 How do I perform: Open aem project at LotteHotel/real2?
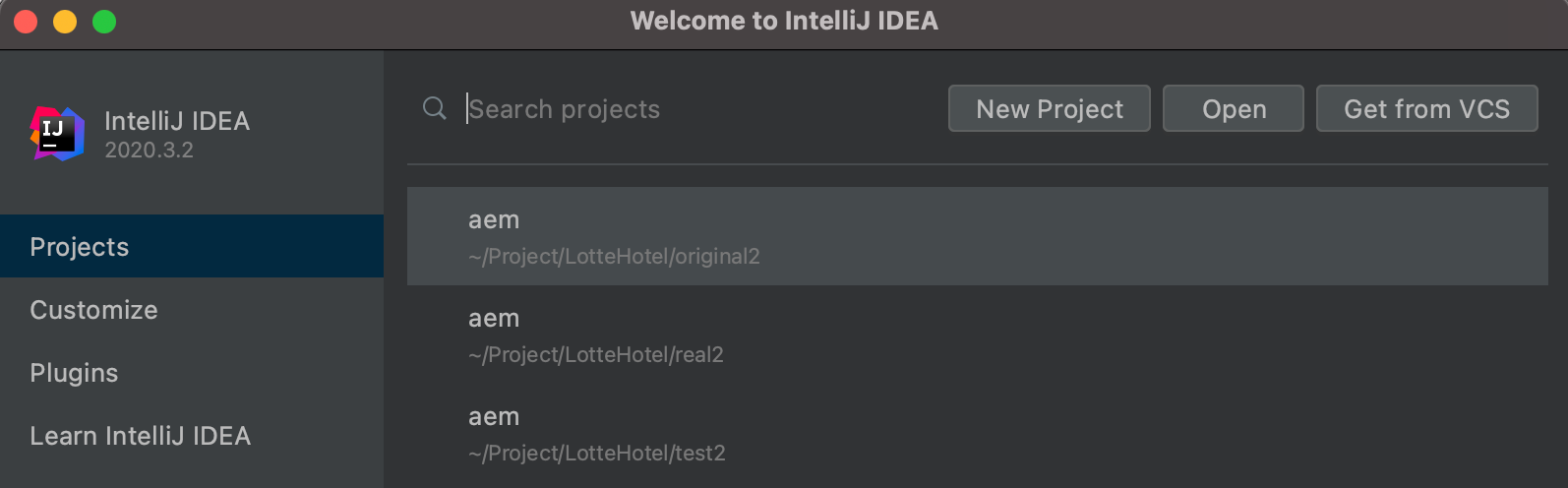[977, 335]
